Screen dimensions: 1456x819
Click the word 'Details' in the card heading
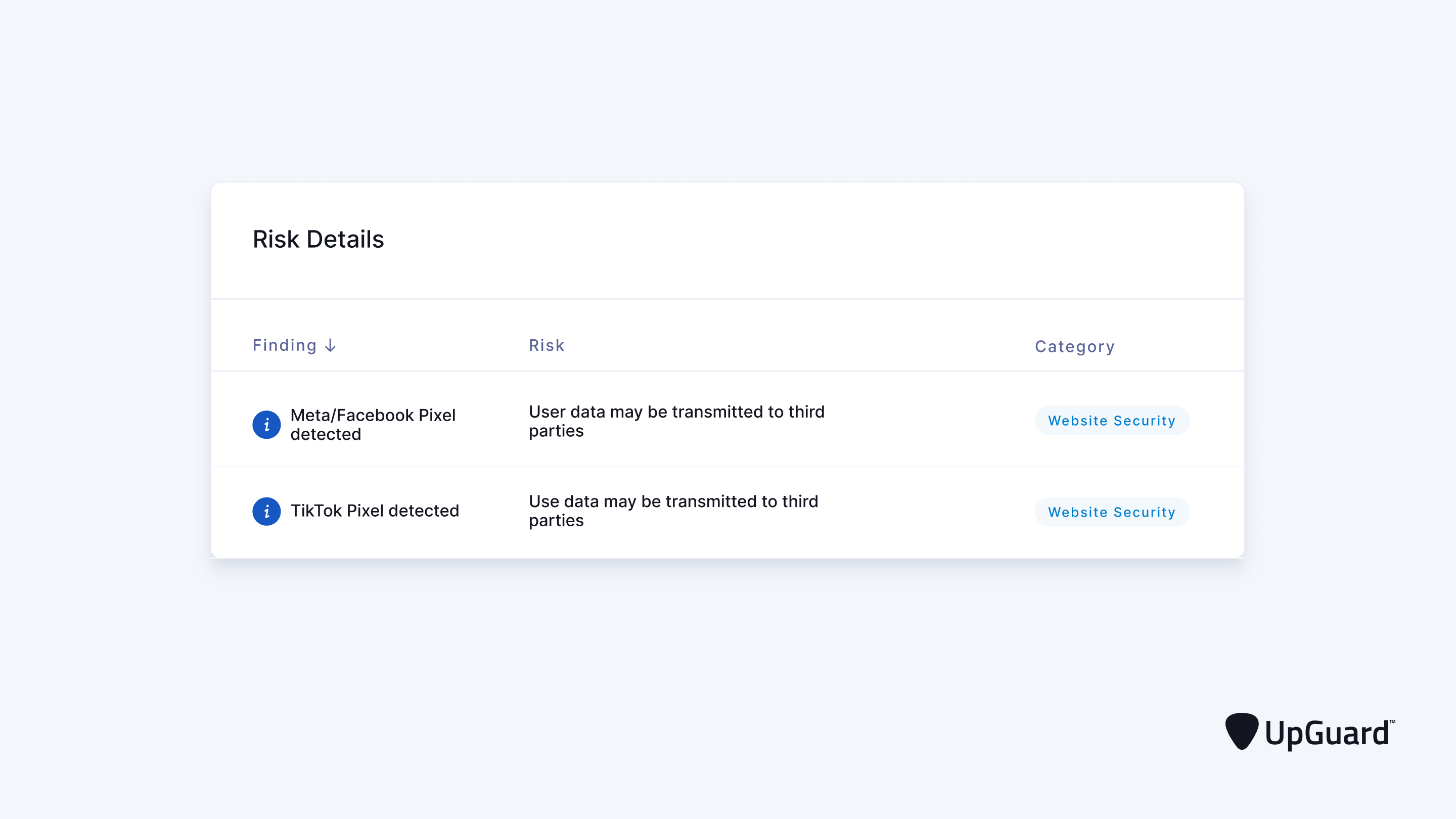click(x=345, y=239)
